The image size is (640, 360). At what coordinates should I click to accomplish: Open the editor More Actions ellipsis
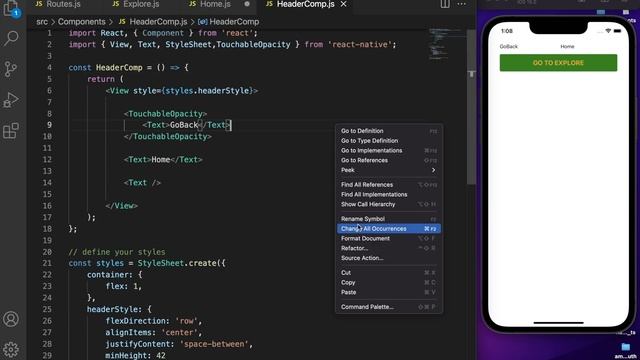click(x=462, y=4)
